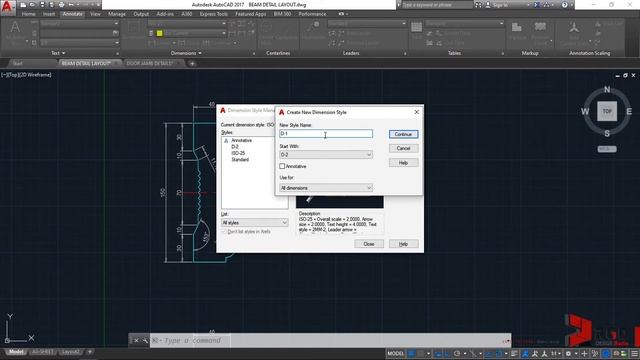Open the Express Tools ribbon tab
Image resolution: width=640 pixels, height=360 pixels.
coord(213,14)
